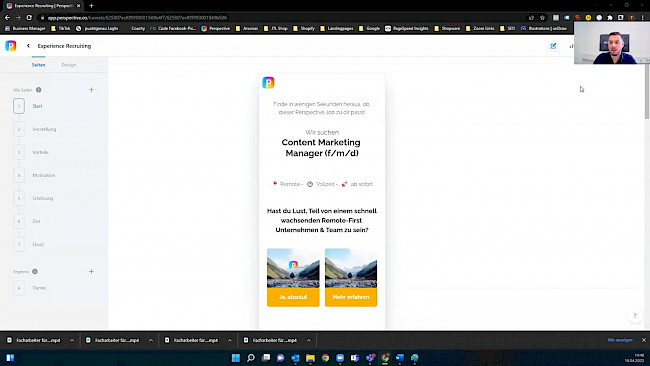The height and width of the screenshot is (366, 650).
Task: Open File Explorer from the taskbar
Action: coord(310,358)
